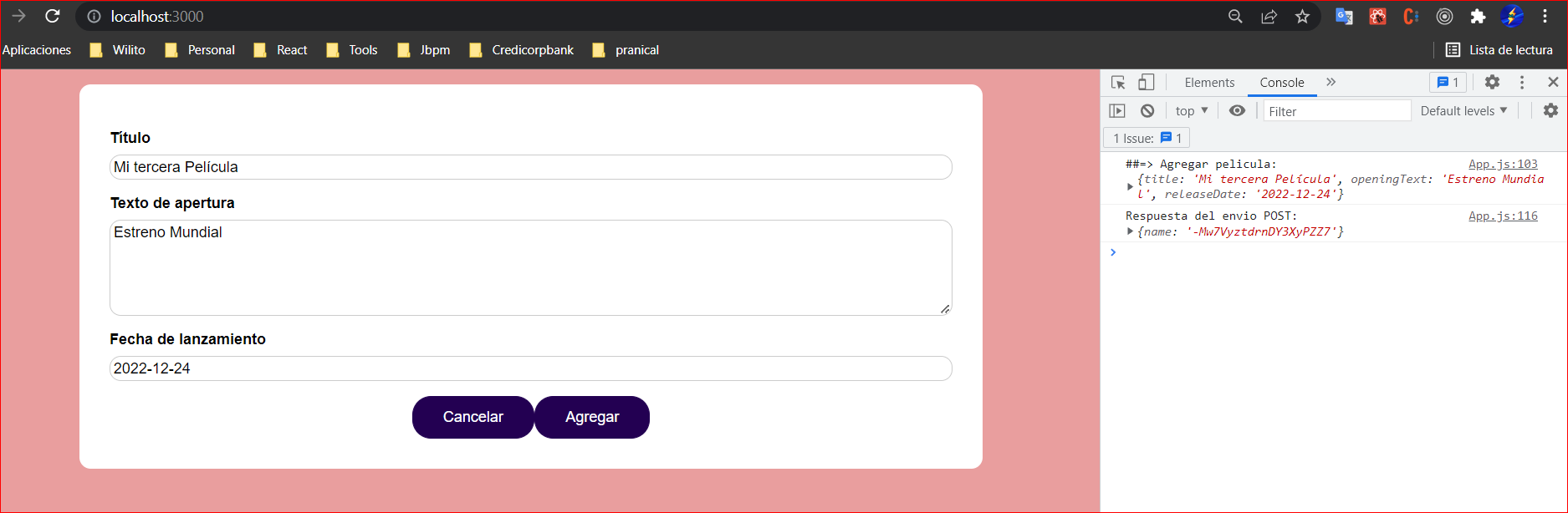Screen dimensions: 1568x513
Task: Open the React bookmarks folder
Action: [281, 50]
